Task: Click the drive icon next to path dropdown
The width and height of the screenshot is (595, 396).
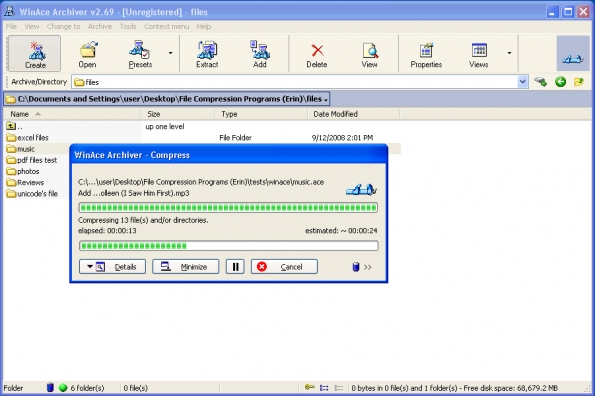Action: click(541, 82)
